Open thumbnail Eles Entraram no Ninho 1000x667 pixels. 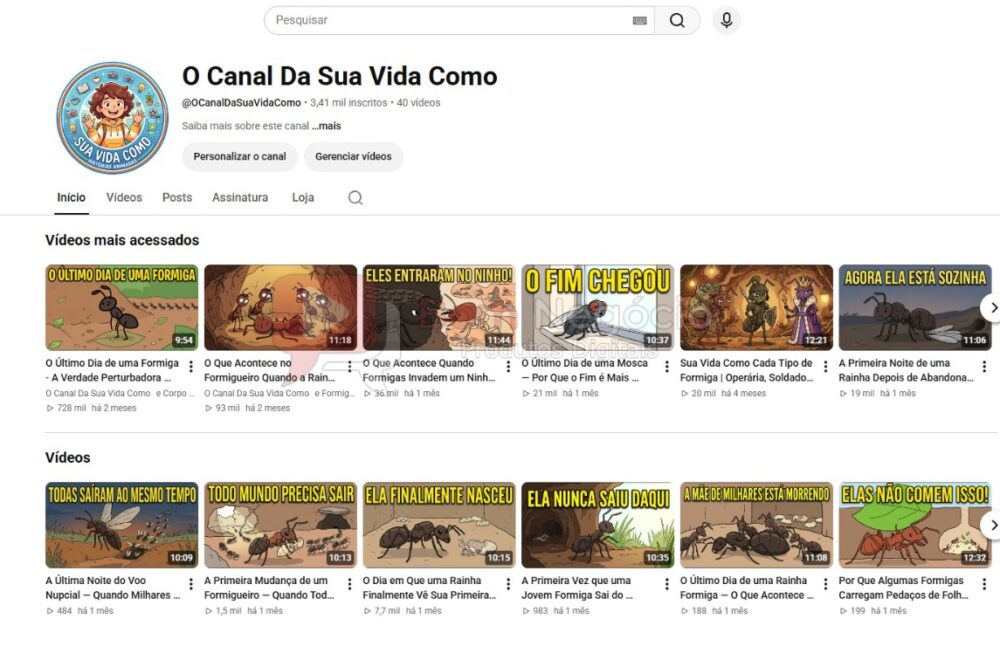pos(439,307)
